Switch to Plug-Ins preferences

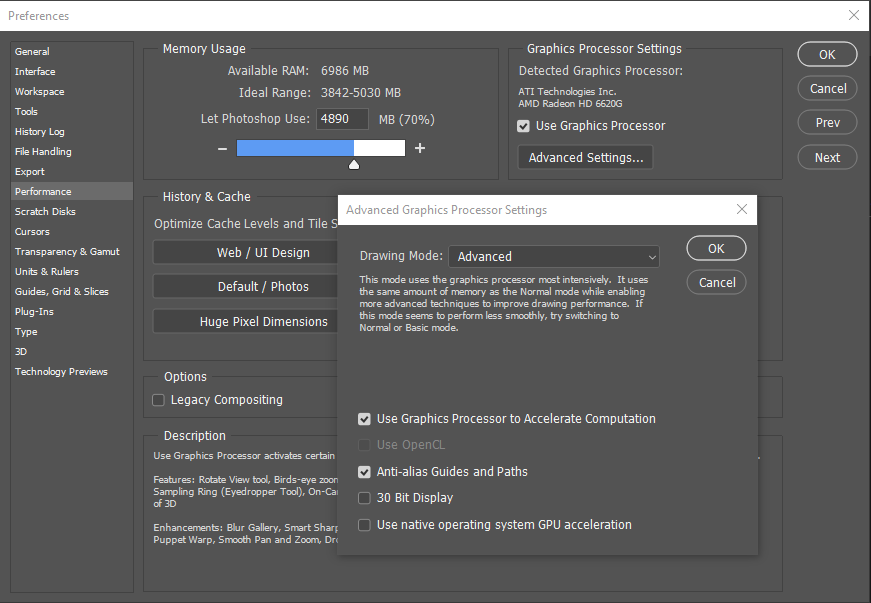coord(72,311)
